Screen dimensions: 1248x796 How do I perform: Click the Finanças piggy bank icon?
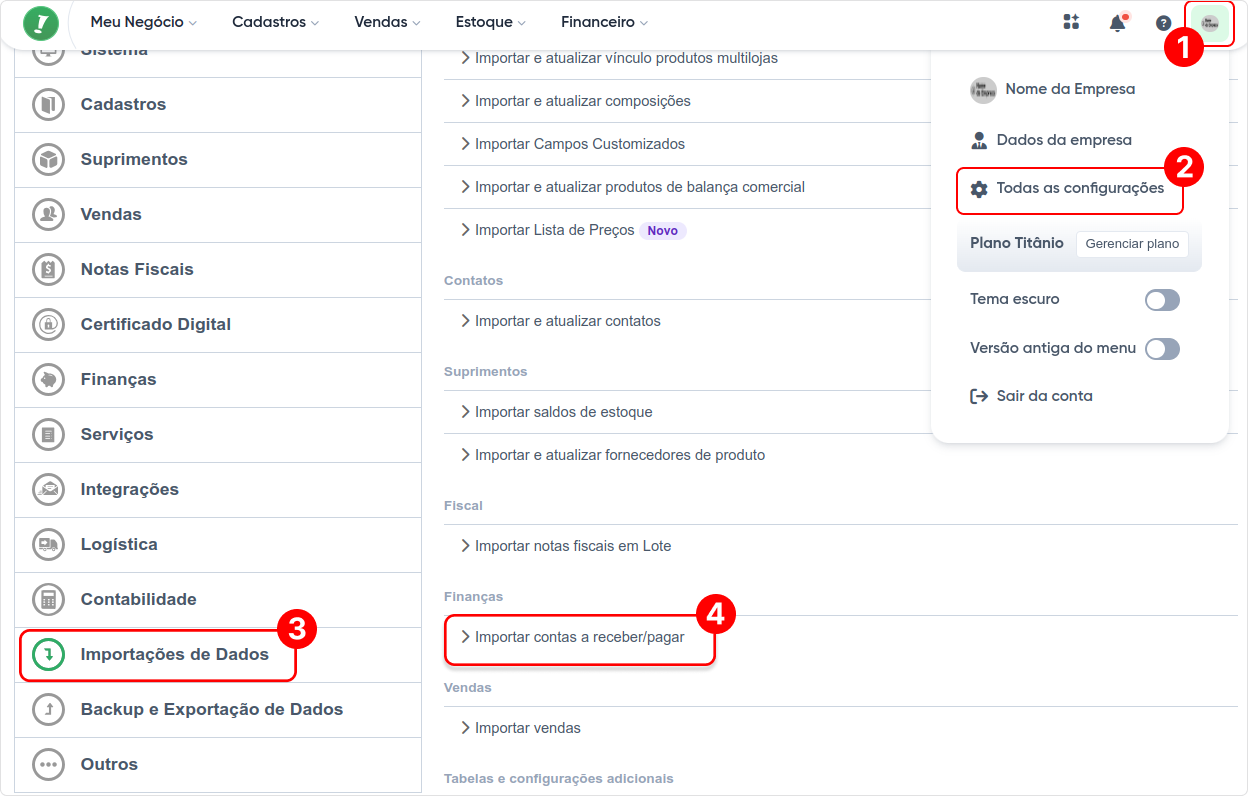click(x=48, y=379)
